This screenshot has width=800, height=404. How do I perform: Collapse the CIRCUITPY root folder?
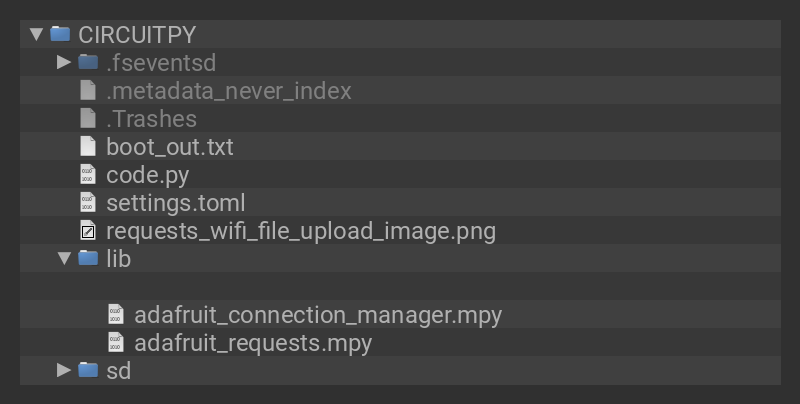37,34
